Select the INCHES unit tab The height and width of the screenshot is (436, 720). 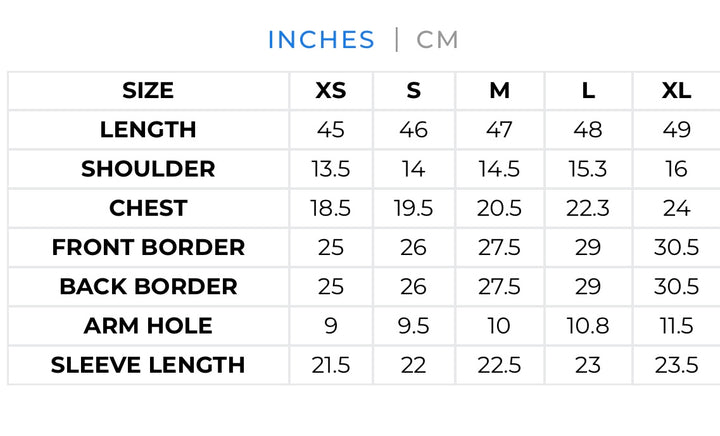(321, 39)
